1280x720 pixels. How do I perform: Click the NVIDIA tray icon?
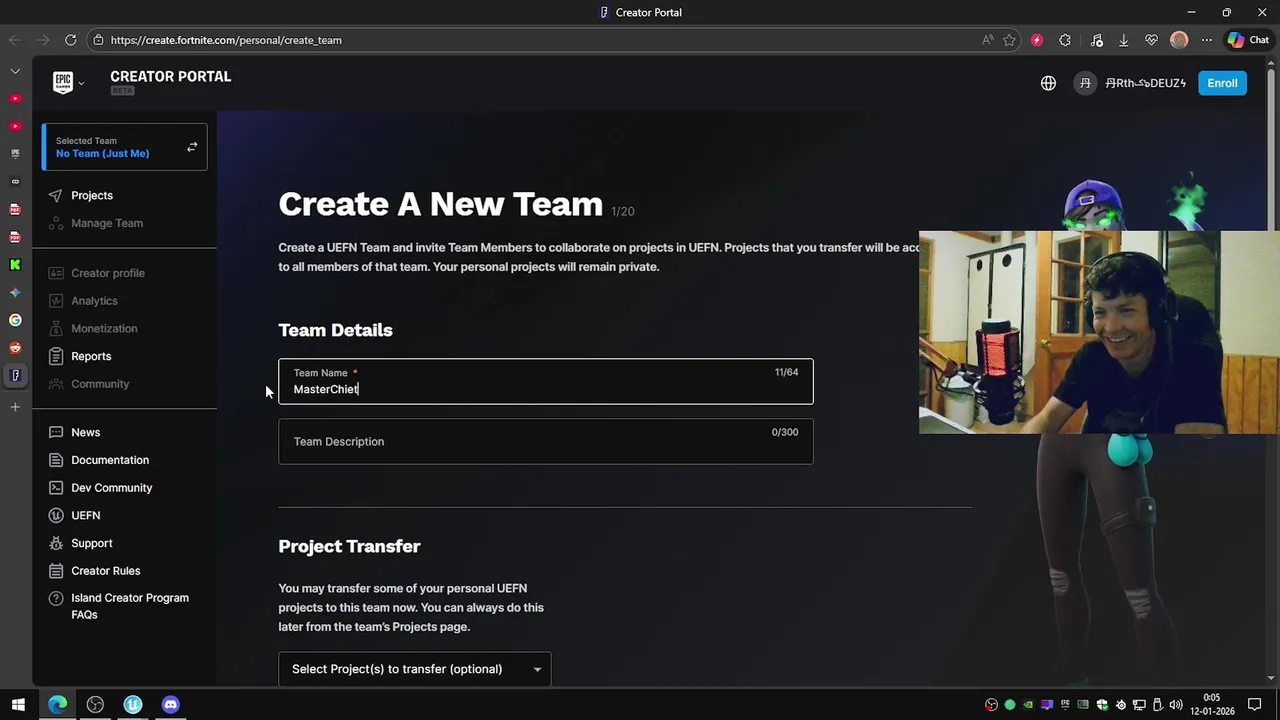click(1028, 705)
